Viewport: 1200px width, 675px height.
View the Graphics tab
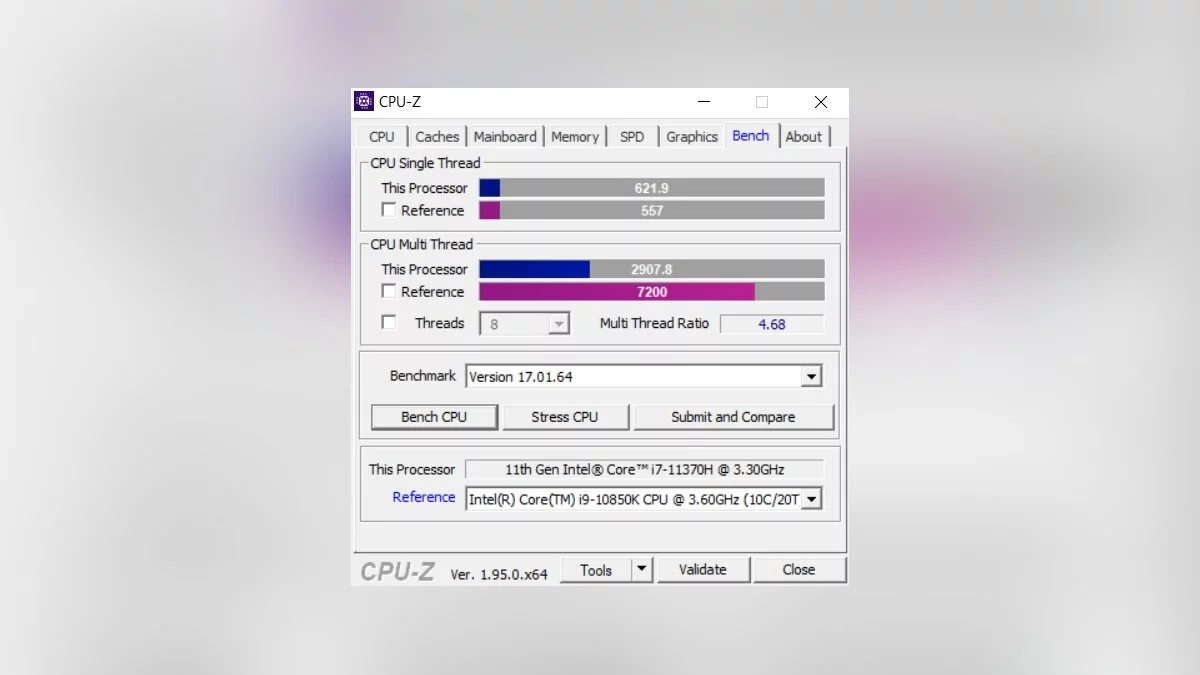(692, 137)
